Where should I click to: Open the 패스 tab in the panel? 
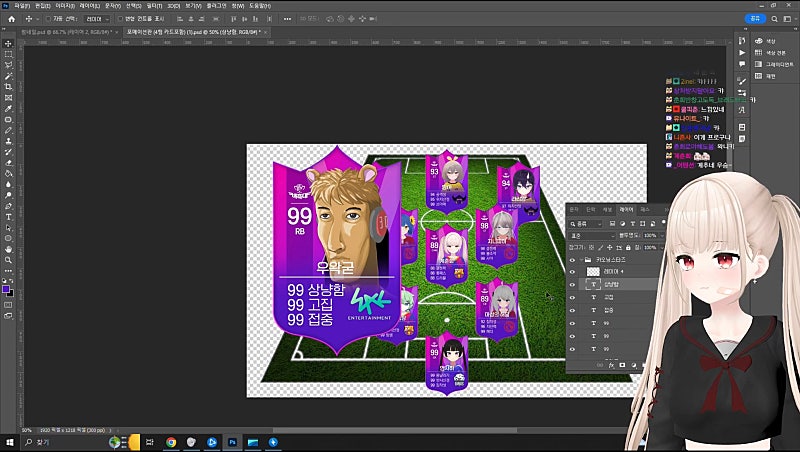click(x=647, y=209)
